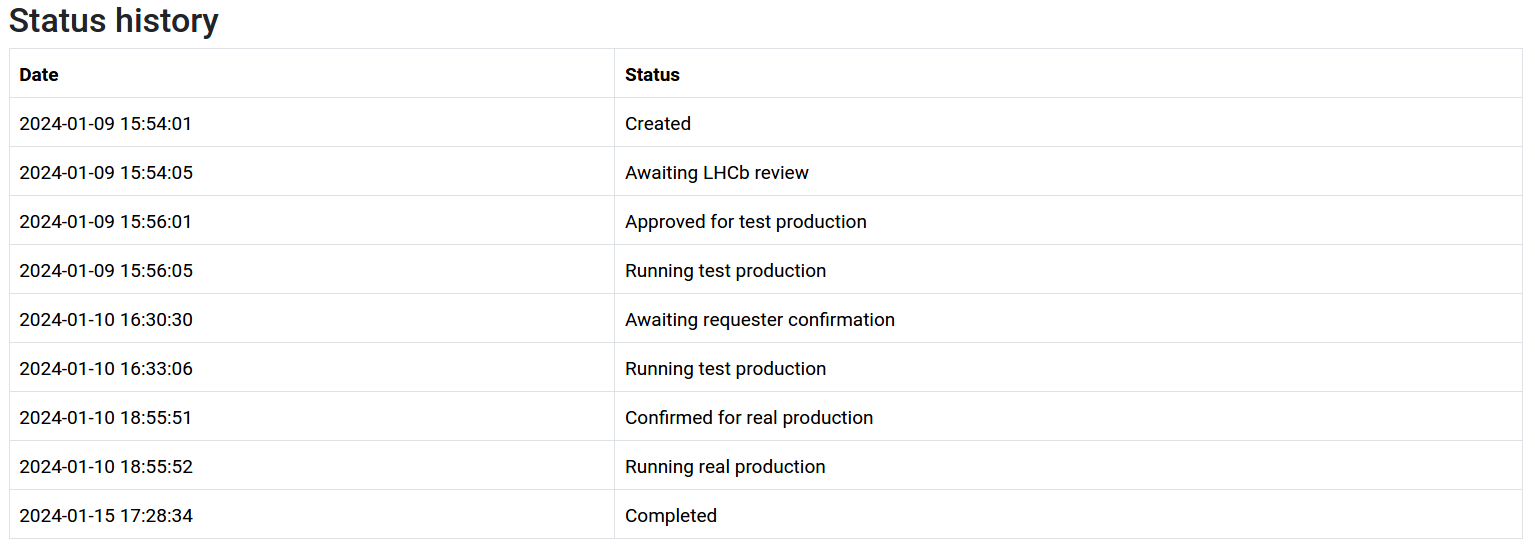Screen dimensions: 1535x547
Task: Click the 2024-01-10 16:33:06 date cell
Action: (x=106, y=369)
